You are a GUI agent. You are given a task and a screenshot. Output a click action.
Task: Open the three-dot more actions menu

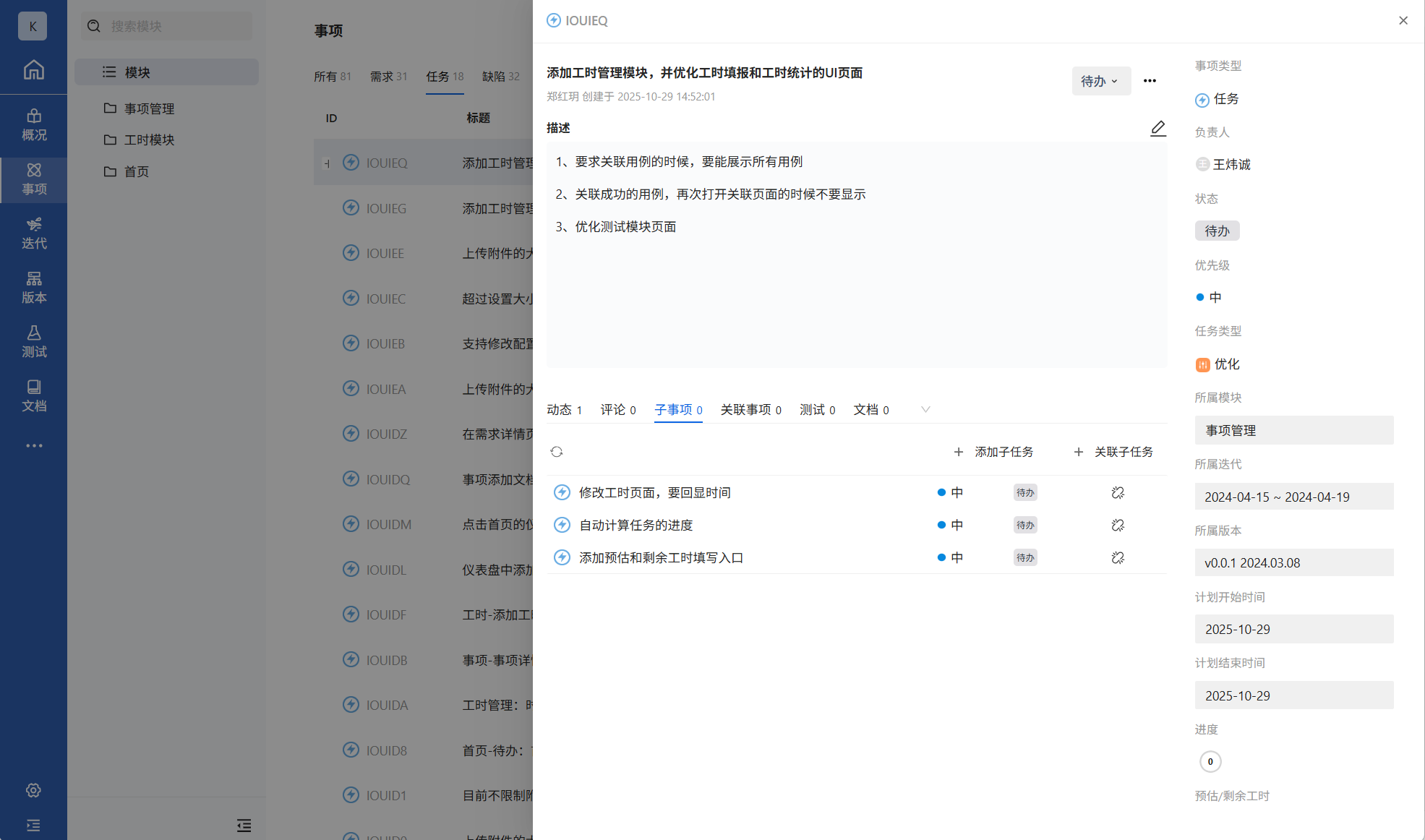(1150, 81)
